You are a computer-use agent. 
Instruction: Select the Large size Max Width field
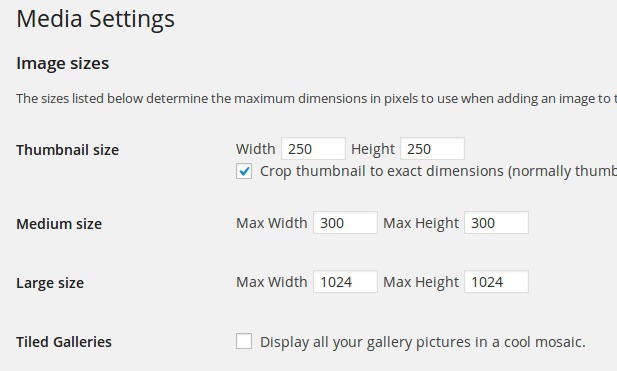point(345,282)
